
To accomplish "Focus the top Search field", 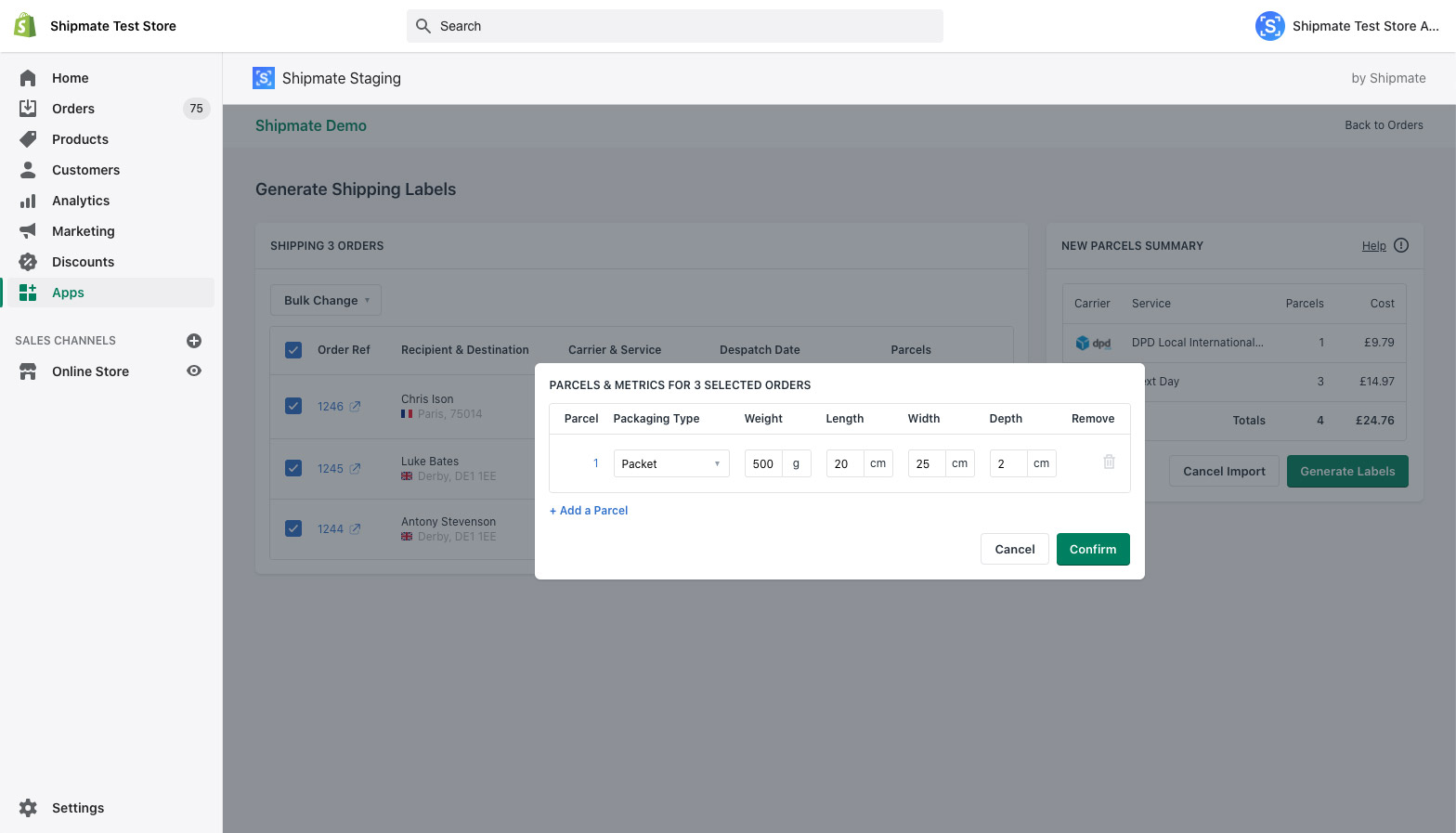I will click(675, 26).
